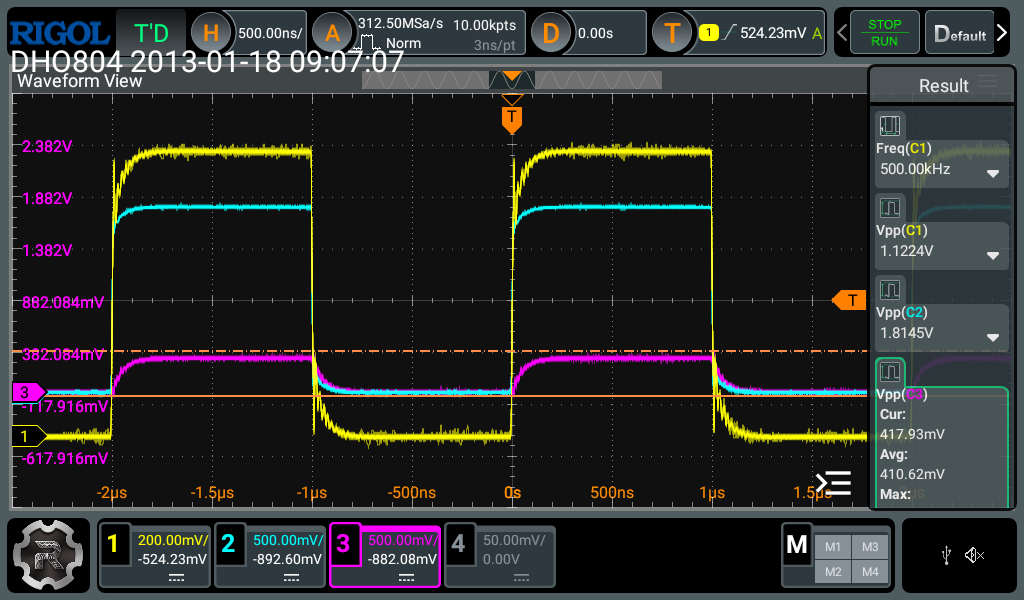Screen dimensions: 1024x600
Task: Click the sound mute speaker icon
Action: pyautogui.click(x=974, y=555)
